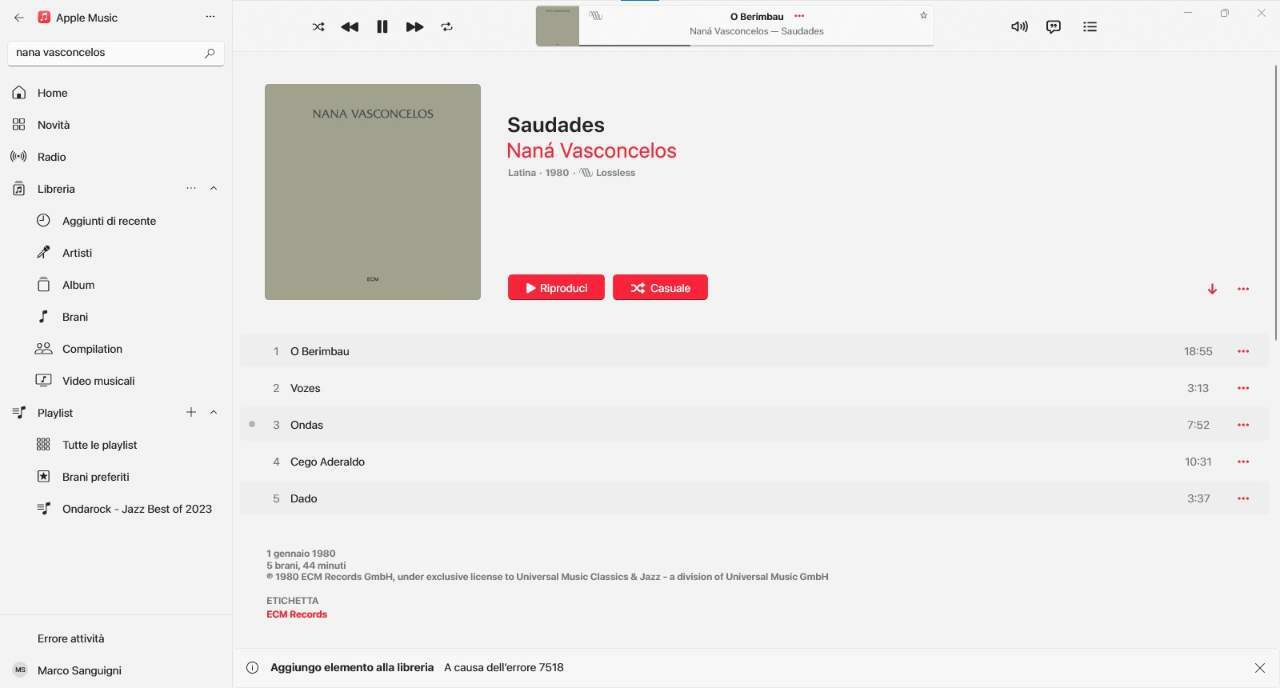Open the Up Next queue list
The image size is (1280, 688).
coord(1090,27)
